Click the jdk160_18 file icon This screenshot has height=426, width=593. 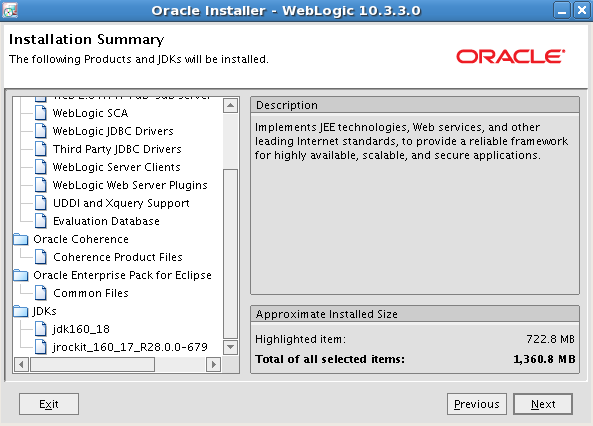[41, 329]
